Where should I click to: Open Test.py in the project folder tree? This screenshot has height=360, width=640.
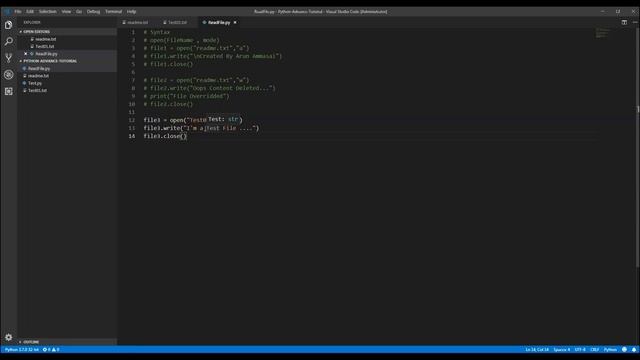tap(35, 83)
